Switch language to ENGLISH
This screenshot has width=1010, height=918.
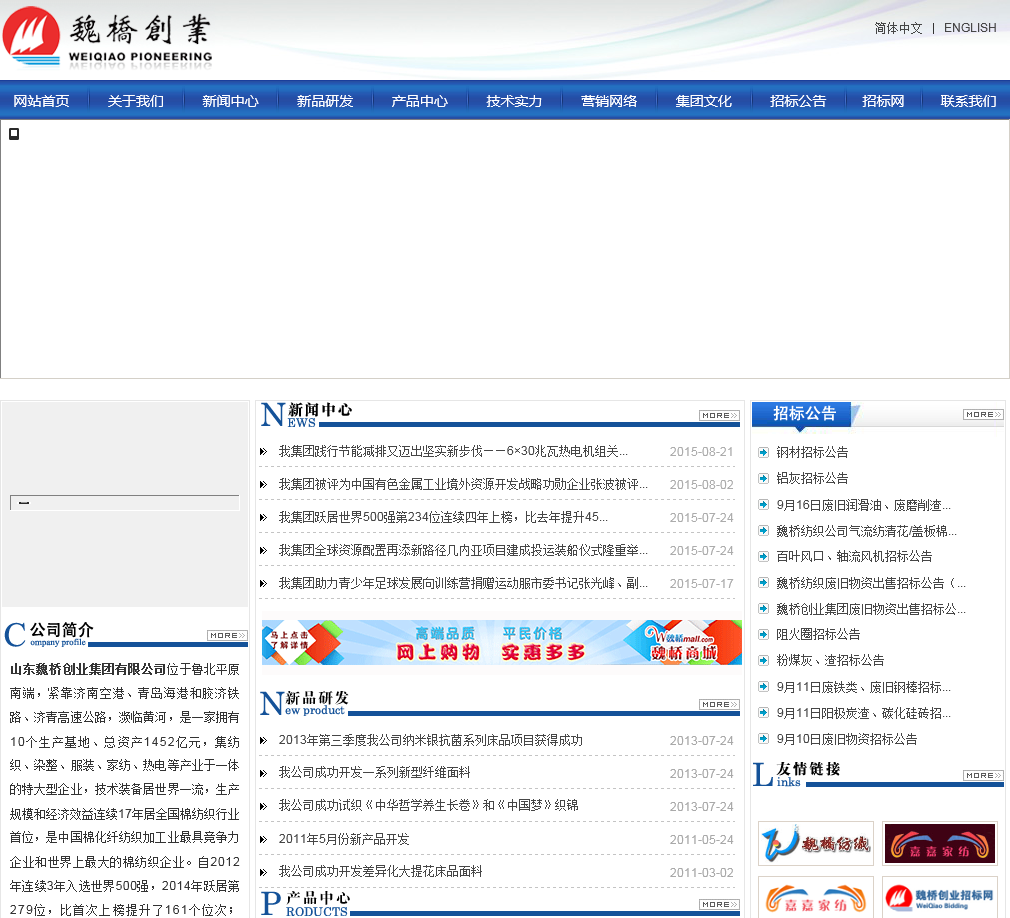(970, 28)
